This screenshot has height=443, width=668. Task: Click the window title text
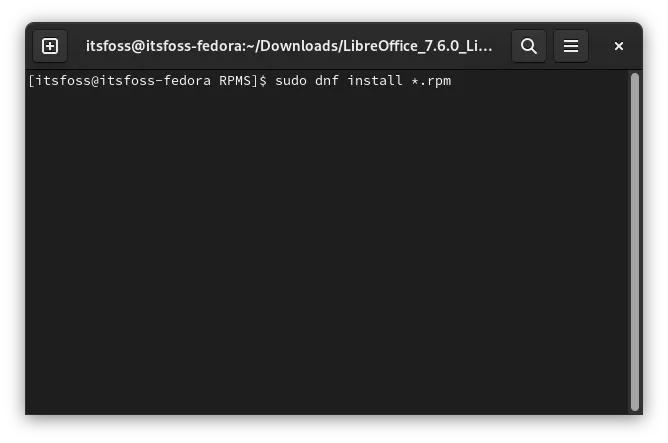click(x=289, y=46)
